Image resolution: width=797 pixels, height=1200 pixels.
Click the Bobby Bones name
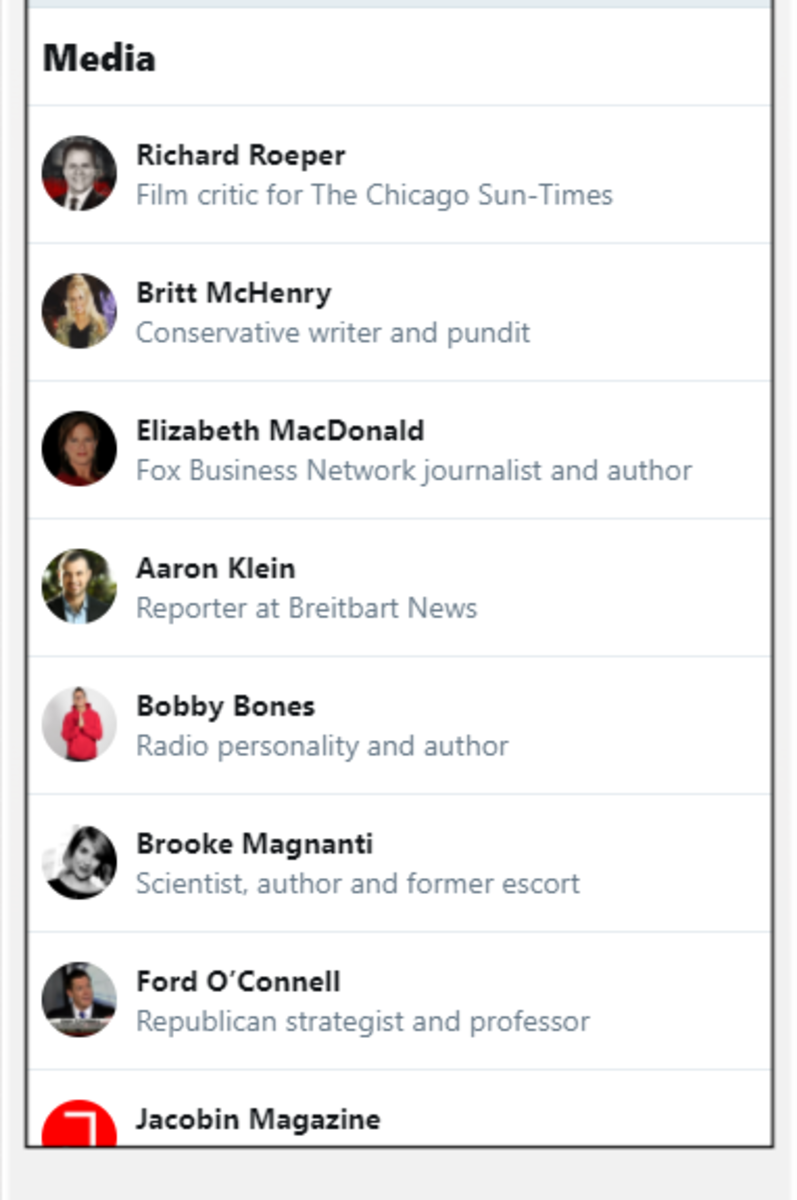tap(225, 707)
